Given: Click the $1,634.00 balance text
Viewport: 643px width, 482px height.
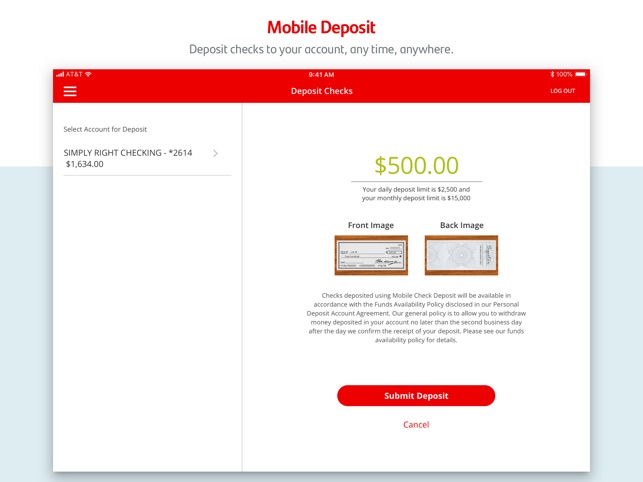Looking at the screenshot, I should click(84, 164).
